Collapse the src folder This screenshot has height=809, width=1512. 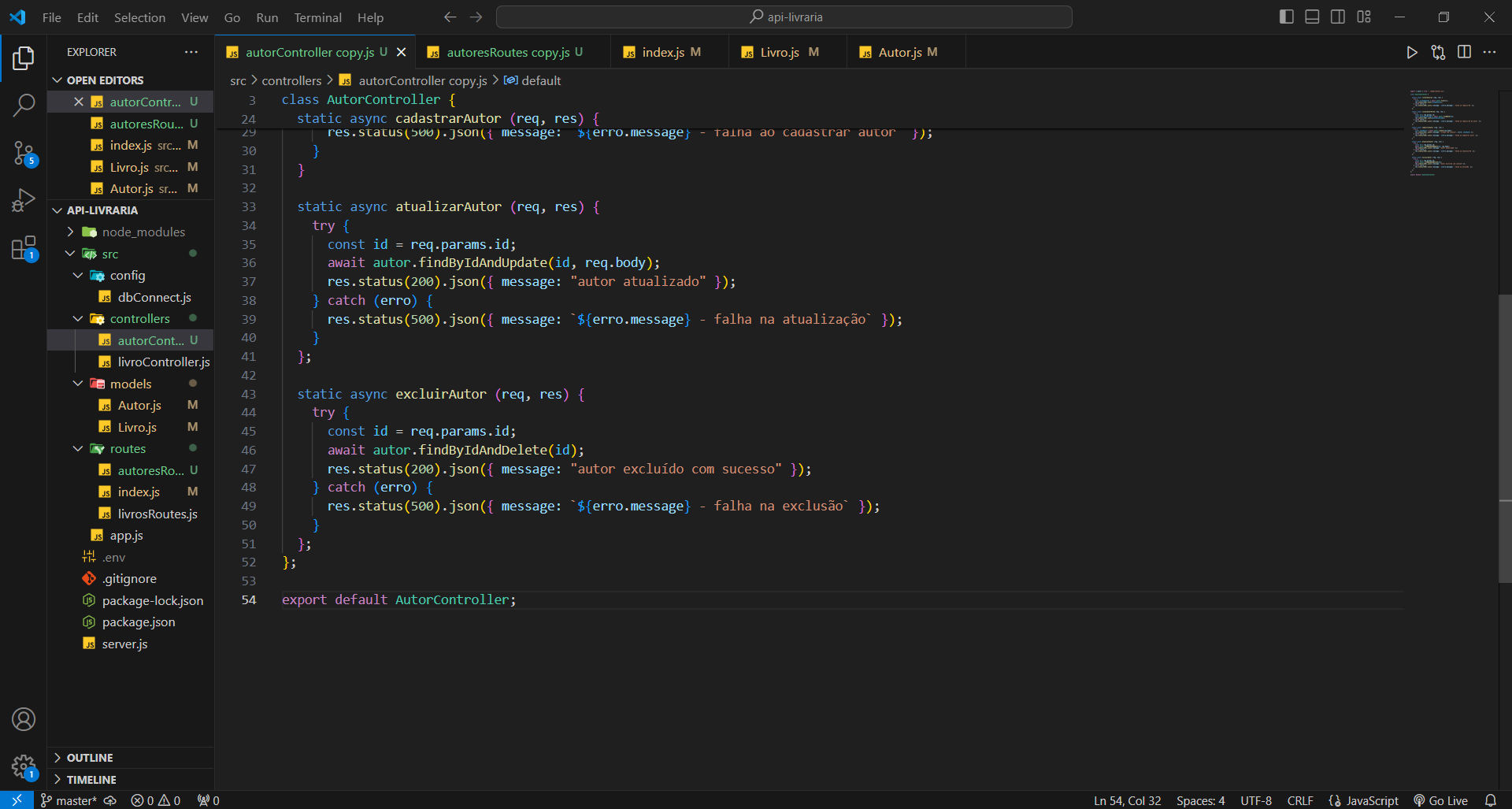click(x=131, y=254)
